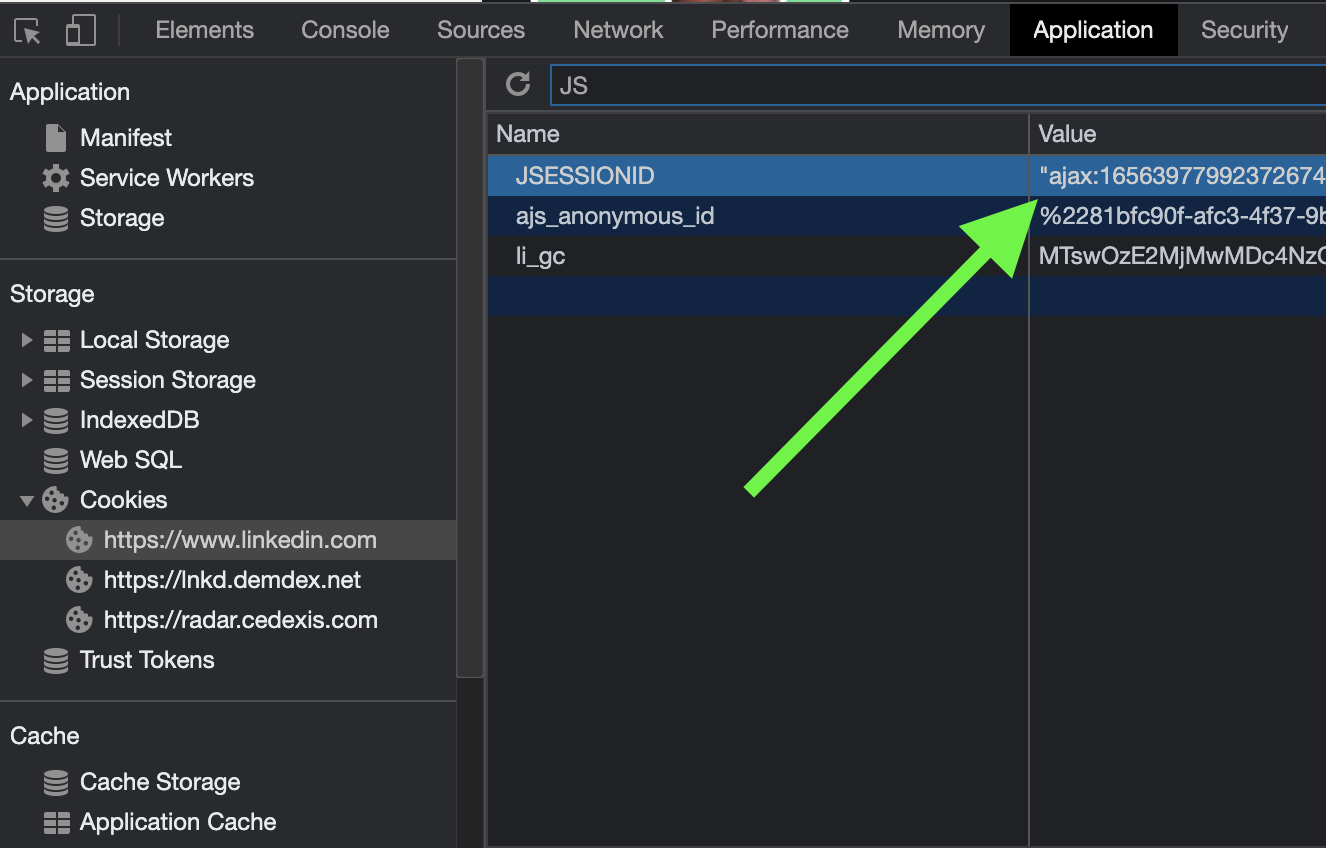The height and width of the screenshot is (848, 1326).
Task: Toggle the device toolbar icon
Action: tap(80, 31)
